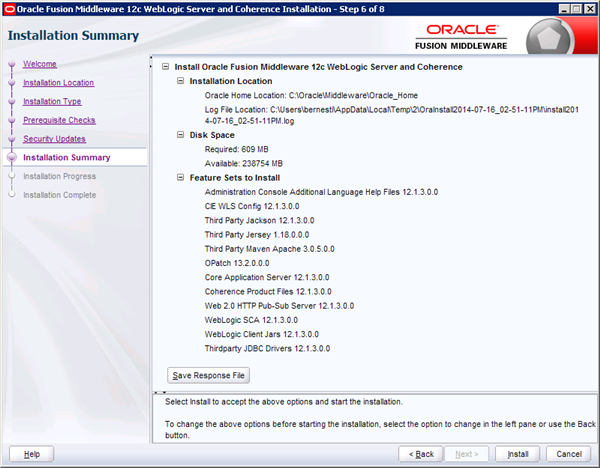Select Third Party Jersey 1.18.0.0.0

point(257,235)
